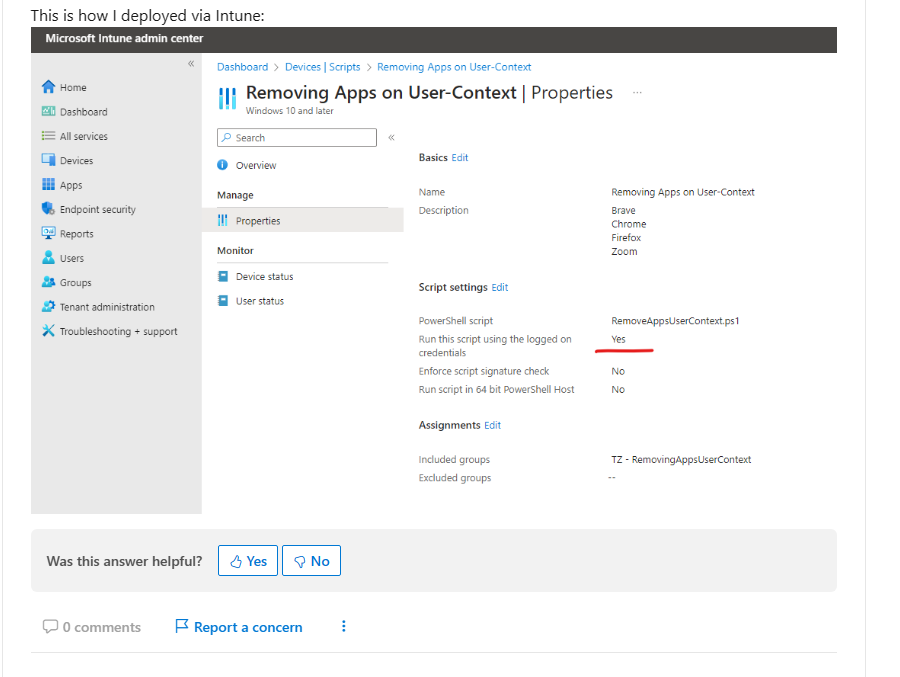Click the Brave description entry

point(623,210)
